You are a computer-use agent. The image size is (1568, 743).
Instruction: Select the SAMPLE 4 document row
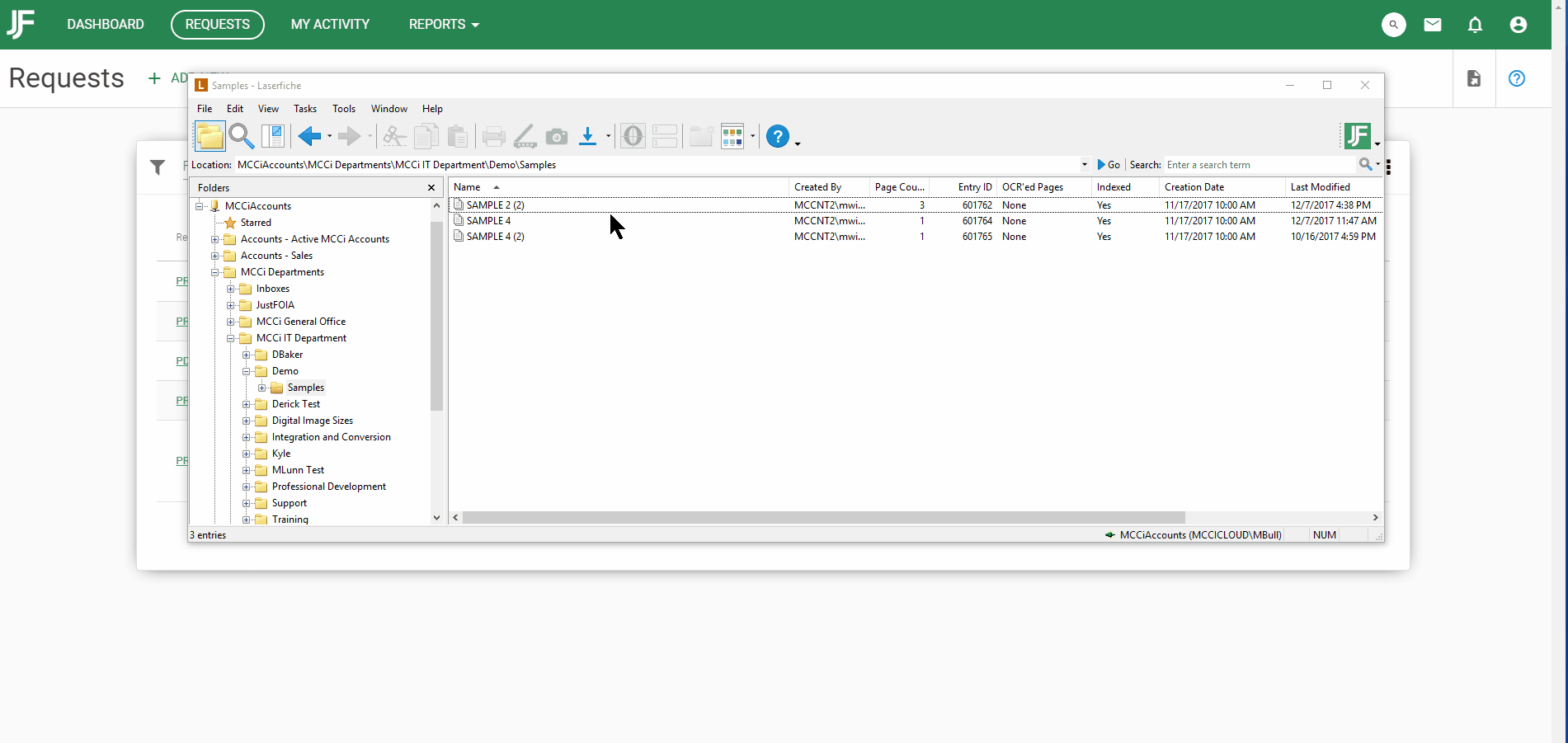coord(916,221)
